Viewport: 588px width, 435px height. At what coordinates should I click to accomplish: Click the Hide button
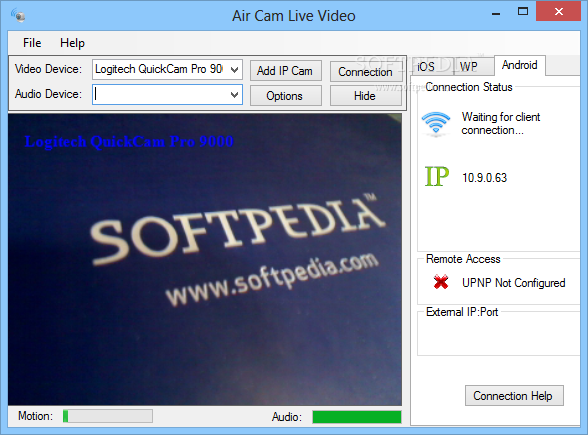366,96
